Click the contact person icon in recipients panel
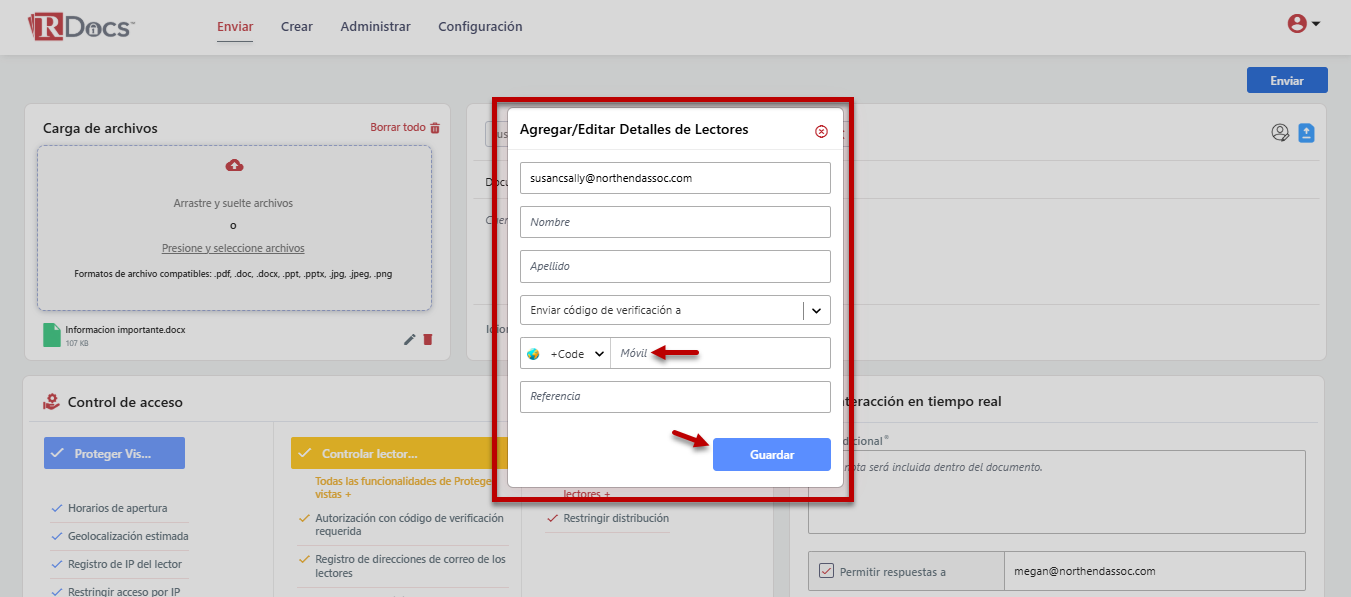1351x597 pixels. (1280, 132)
